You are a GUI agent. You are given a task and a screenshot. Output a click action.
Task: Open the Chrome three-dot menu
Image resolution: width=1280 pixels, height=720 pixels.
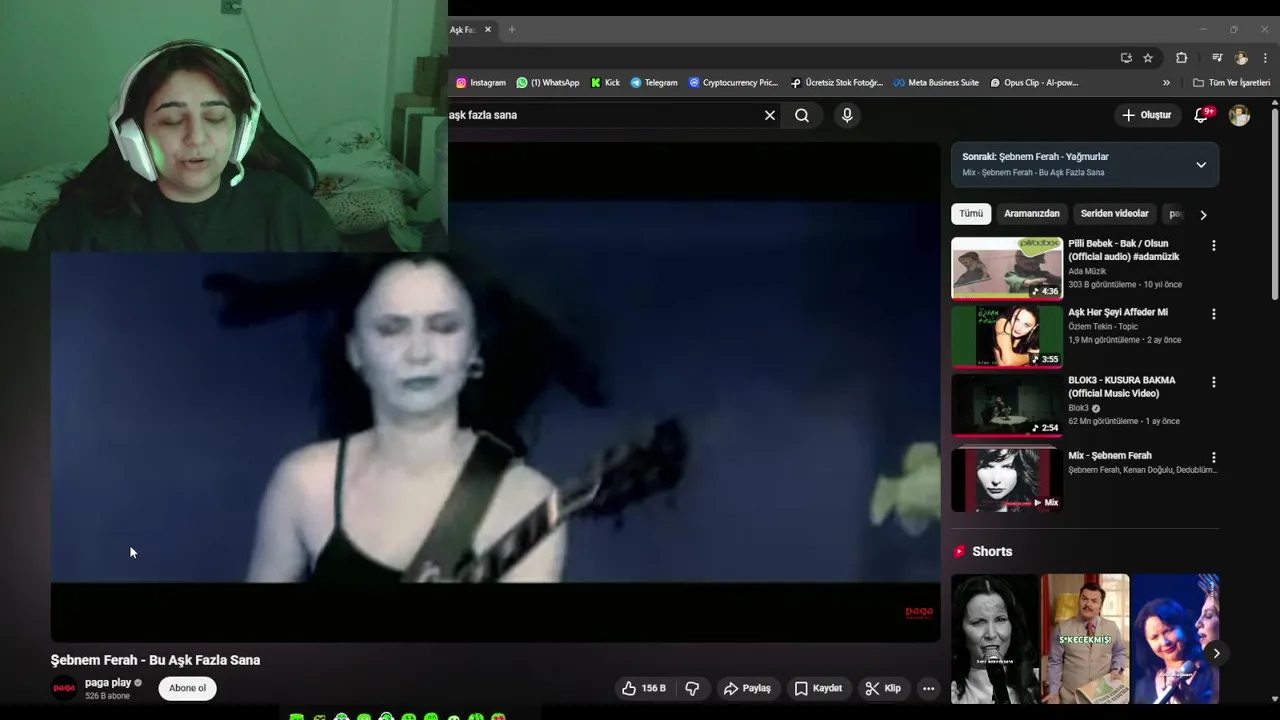[1265, 58]
